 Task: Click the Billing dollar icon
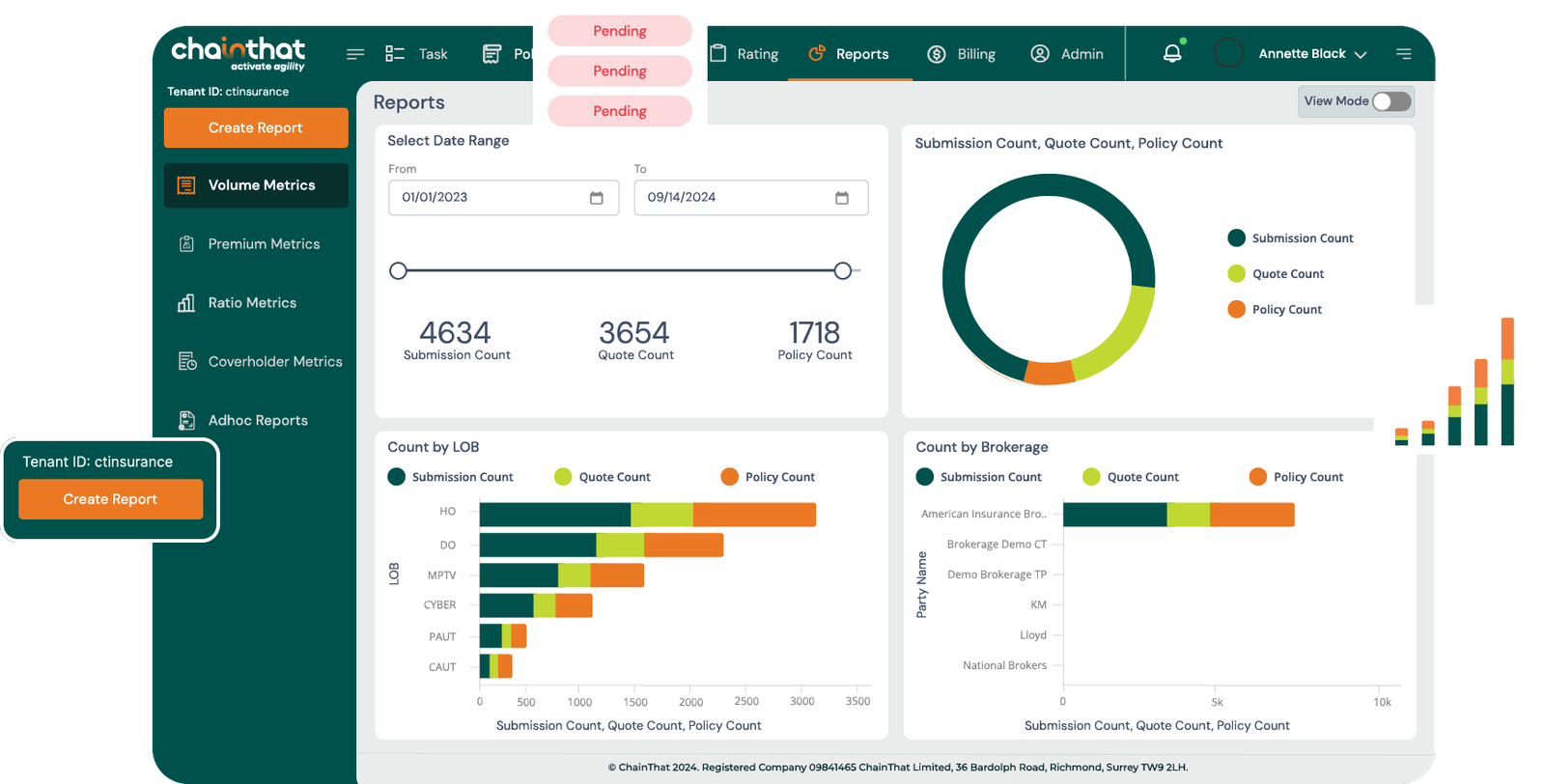click(936, 54)
